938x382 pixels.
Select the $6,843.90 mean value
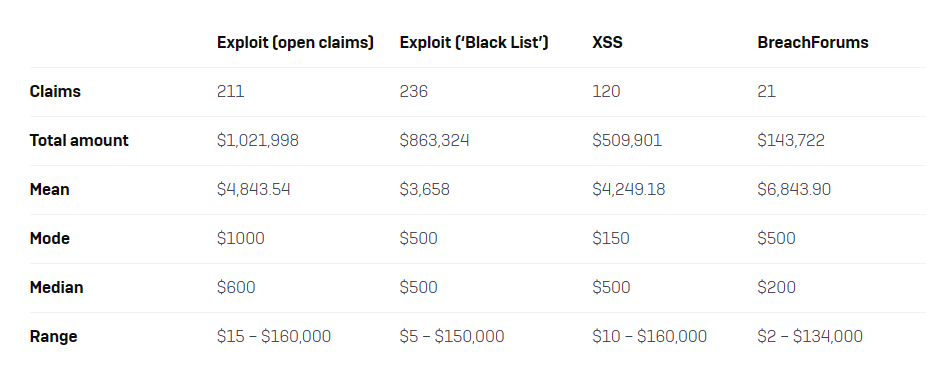794,190
